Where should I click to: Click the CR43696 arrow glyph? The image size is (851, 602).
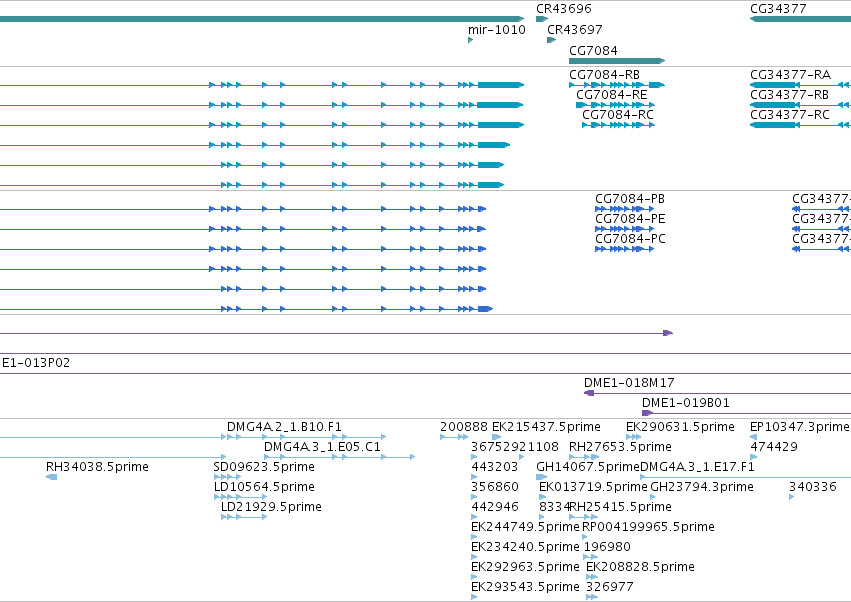[x=542, y=19]
